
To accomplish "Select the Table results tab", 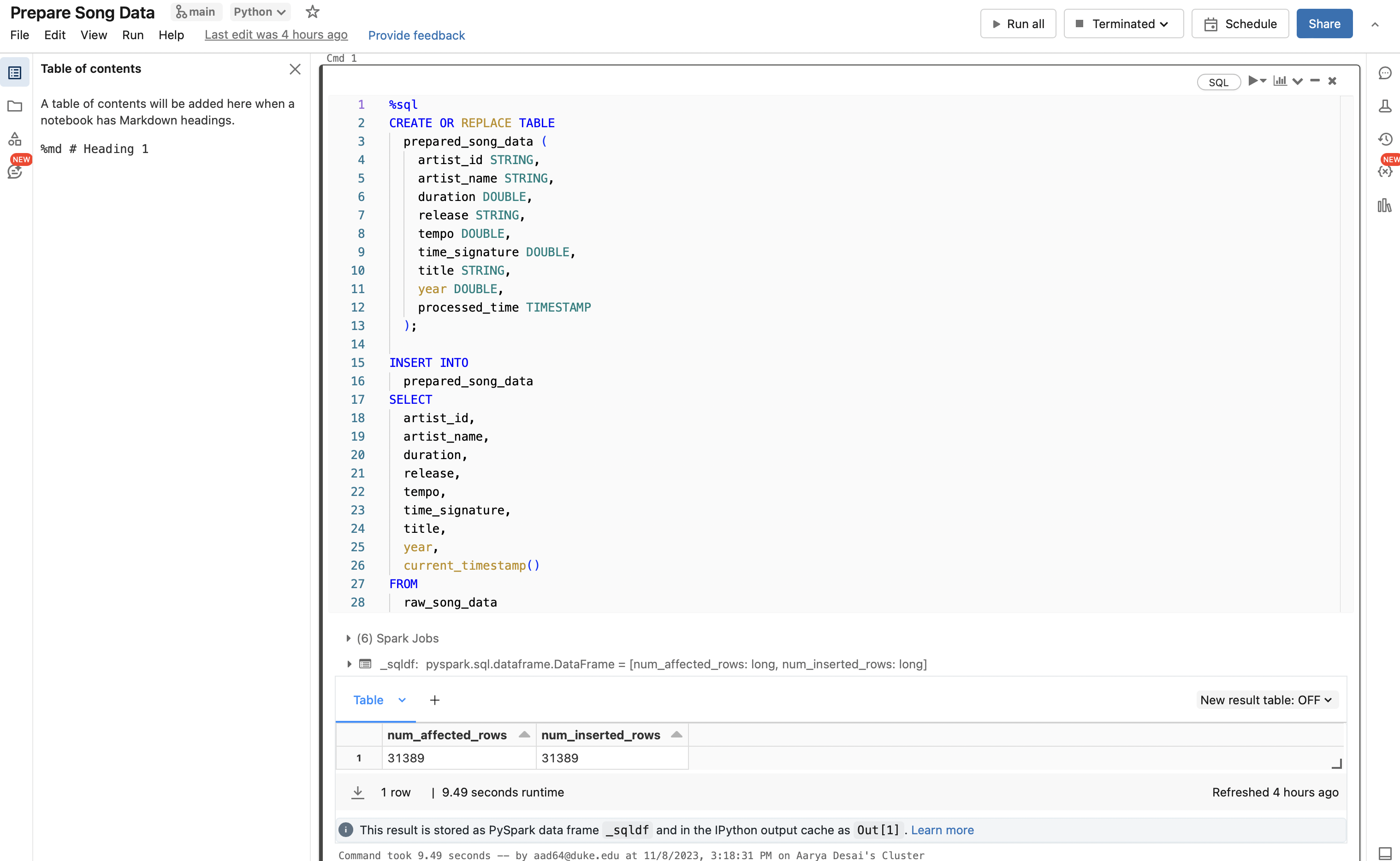I will [368, 700].
